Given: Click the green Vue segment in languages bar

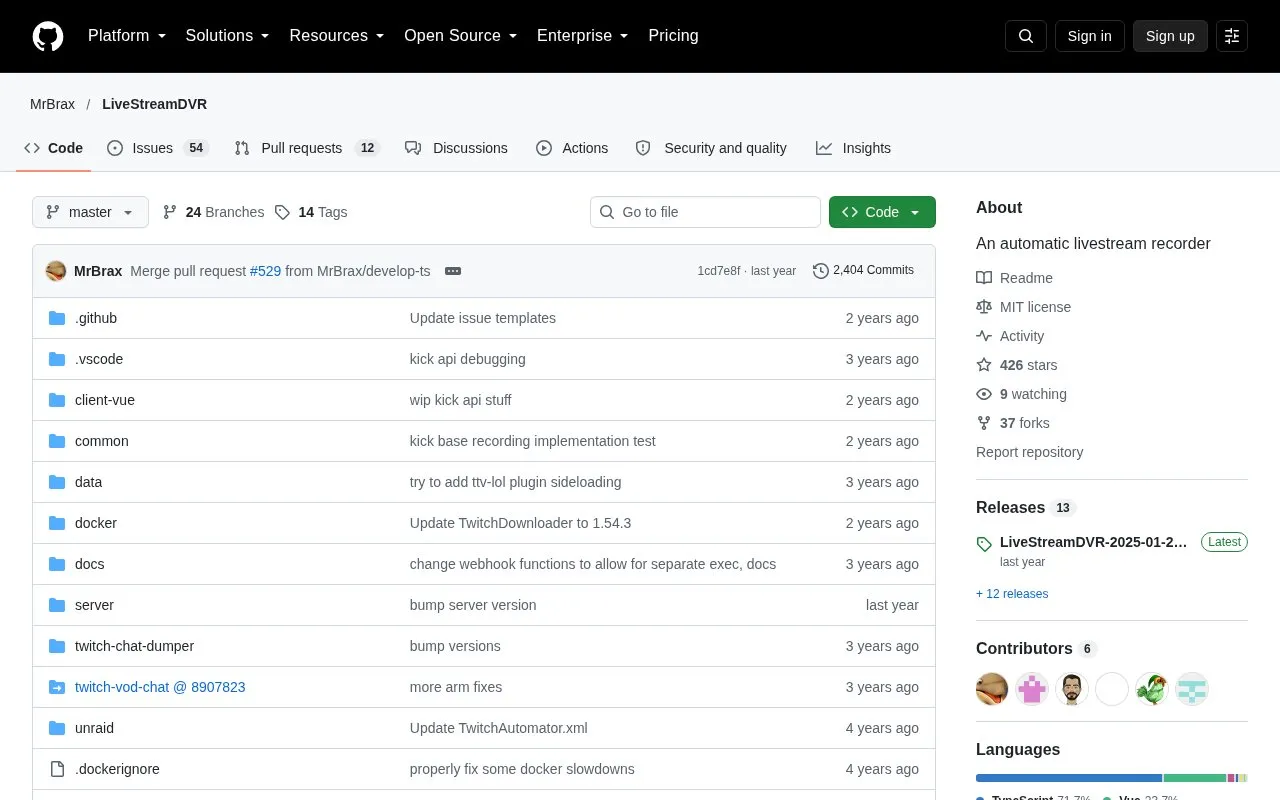Looking at the screenshot, I should coord(1195,778).
